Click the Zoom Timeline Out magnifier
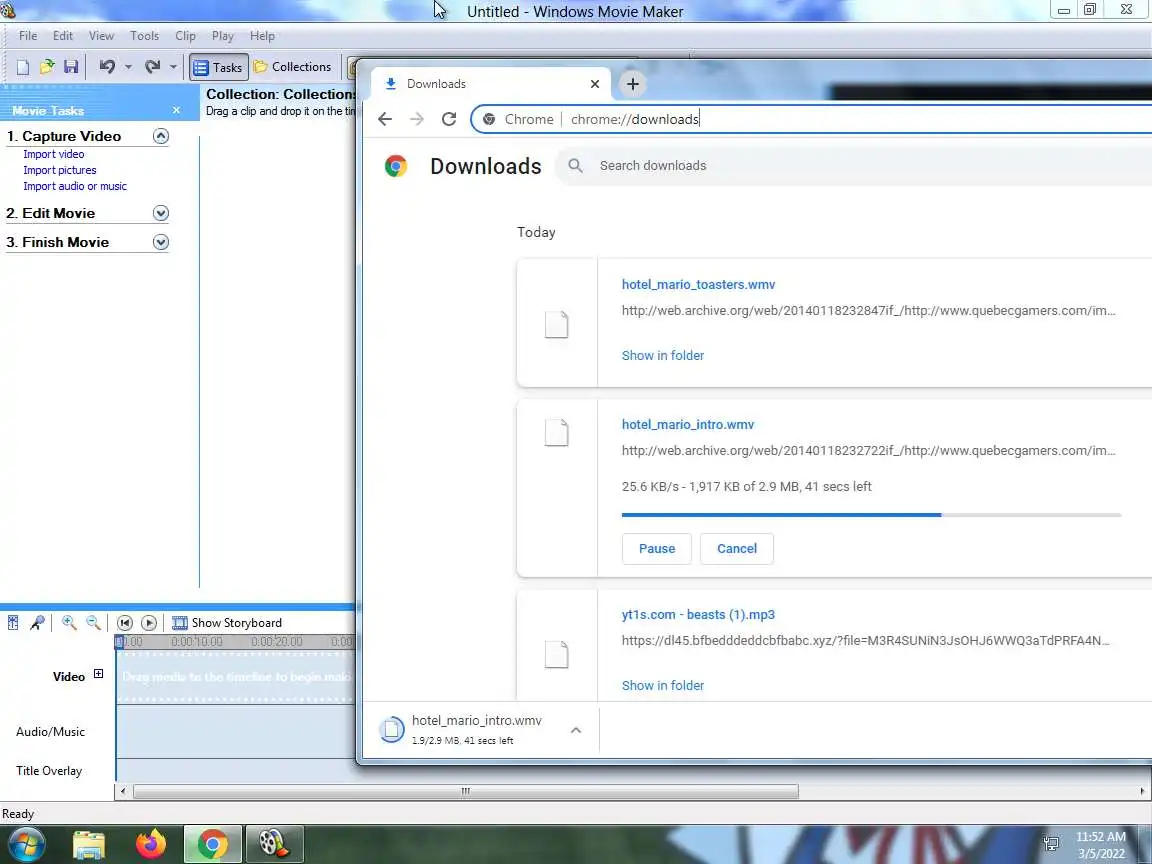This screenshot has height=864, width=1152. click(x=93, y=623)
